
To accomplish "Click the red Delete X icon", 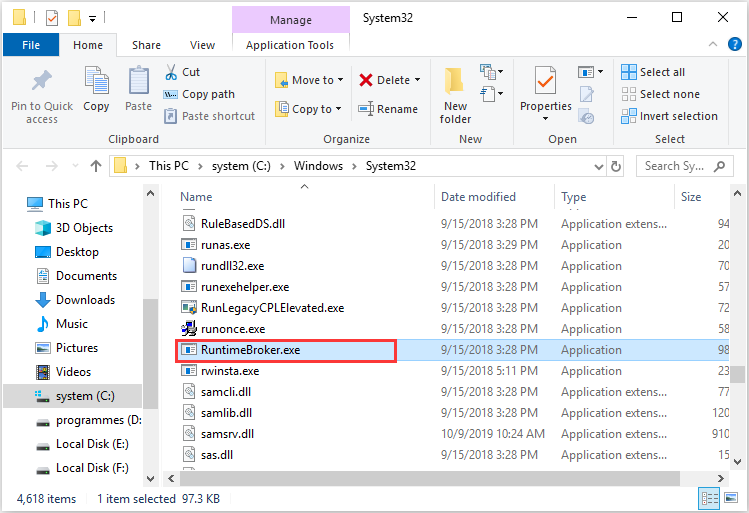I will pyautogui.click(x=365, y=80).
